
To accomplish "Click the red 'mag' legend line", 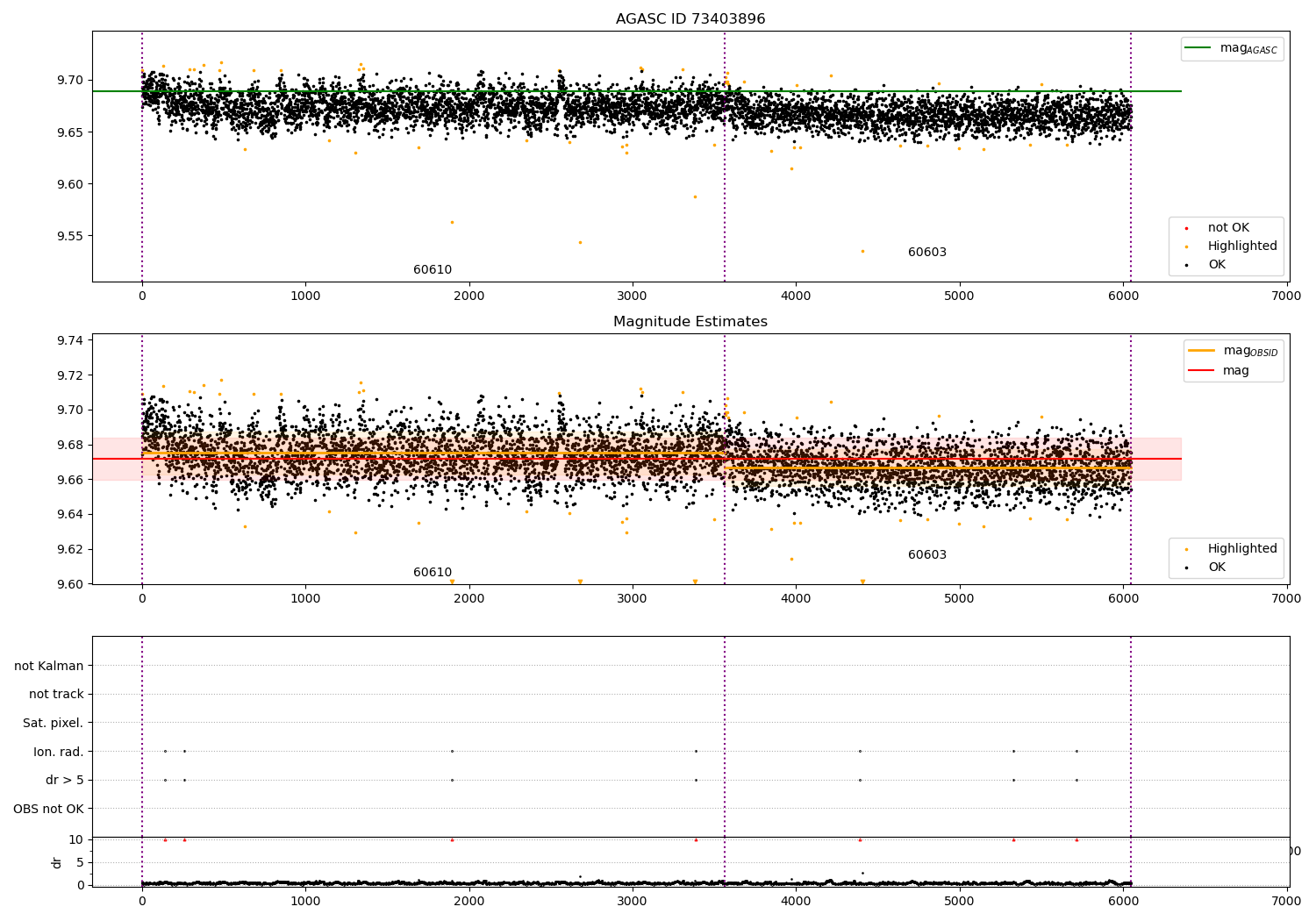I will pos(1201,371).
